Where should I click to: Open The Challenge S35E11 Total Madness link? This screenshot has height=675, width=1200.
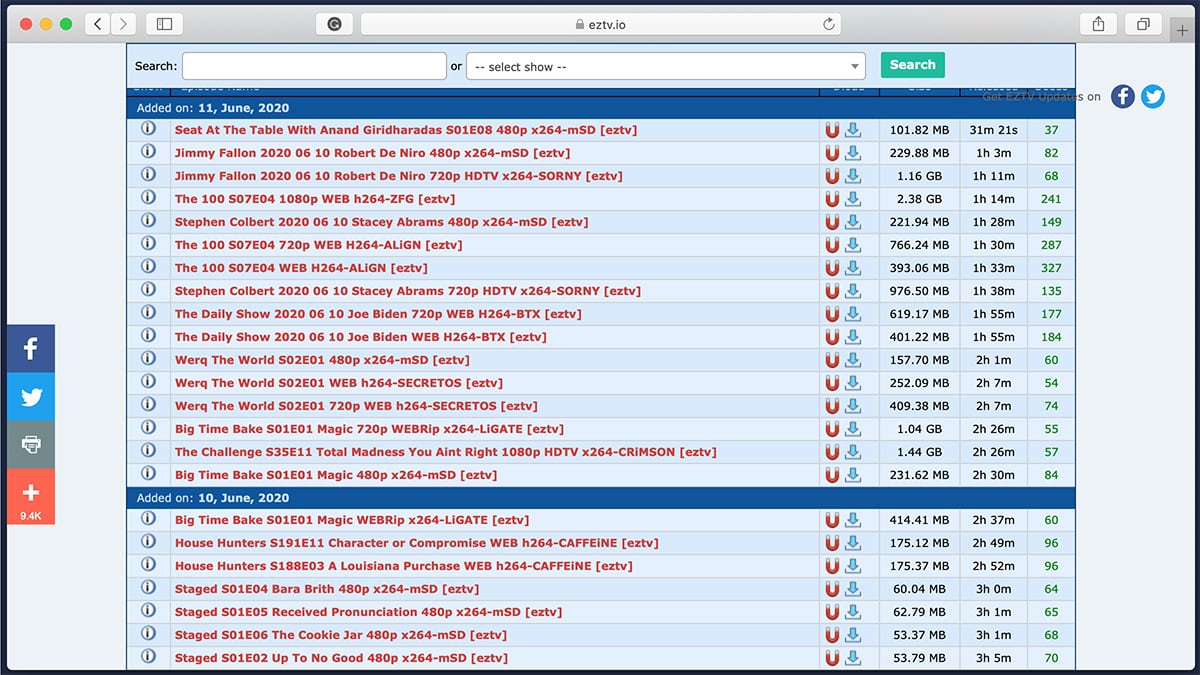tap(446, 452)
